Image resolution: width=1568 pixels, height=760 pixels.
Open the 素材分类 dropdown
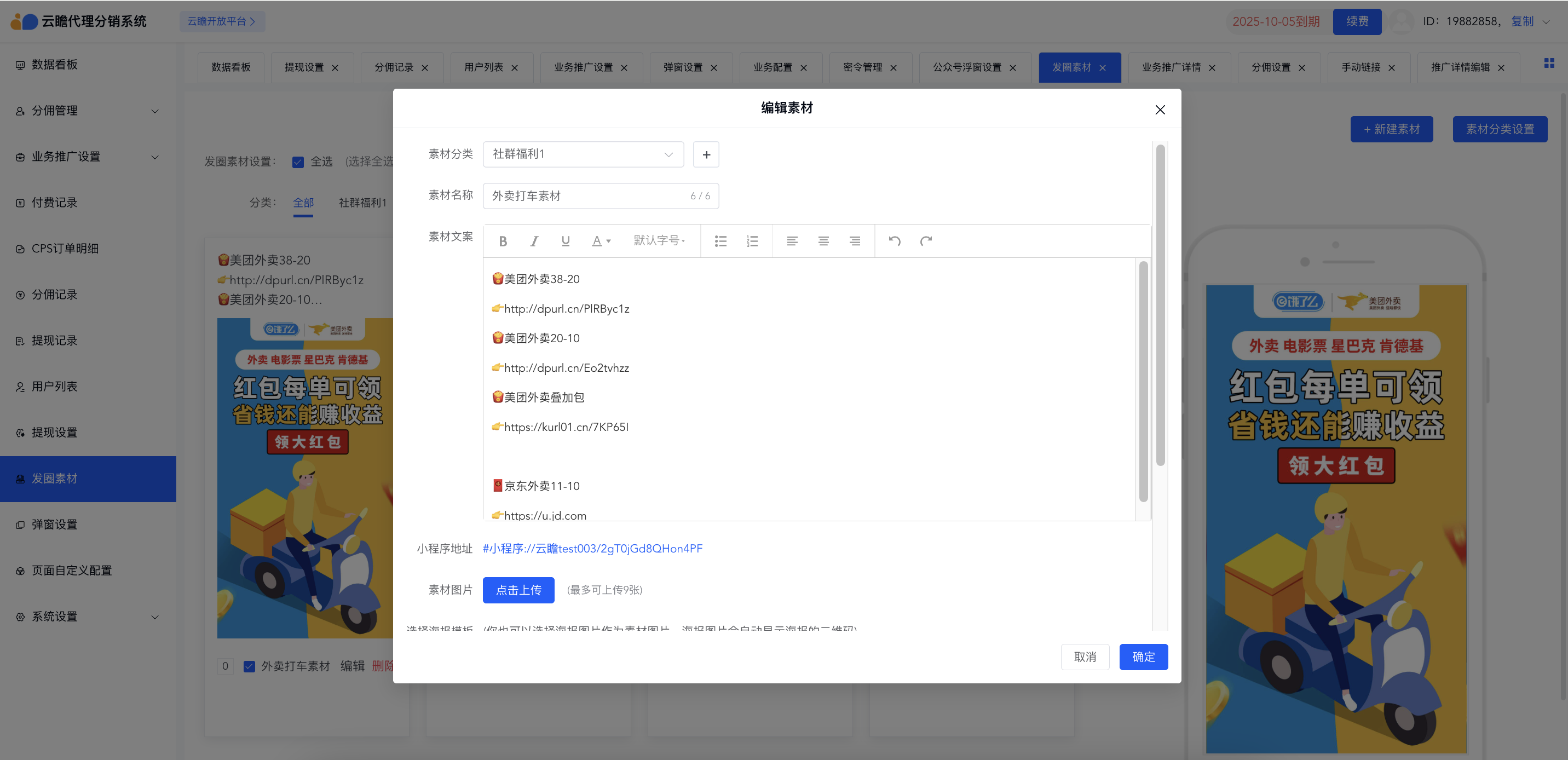[583, 154]
